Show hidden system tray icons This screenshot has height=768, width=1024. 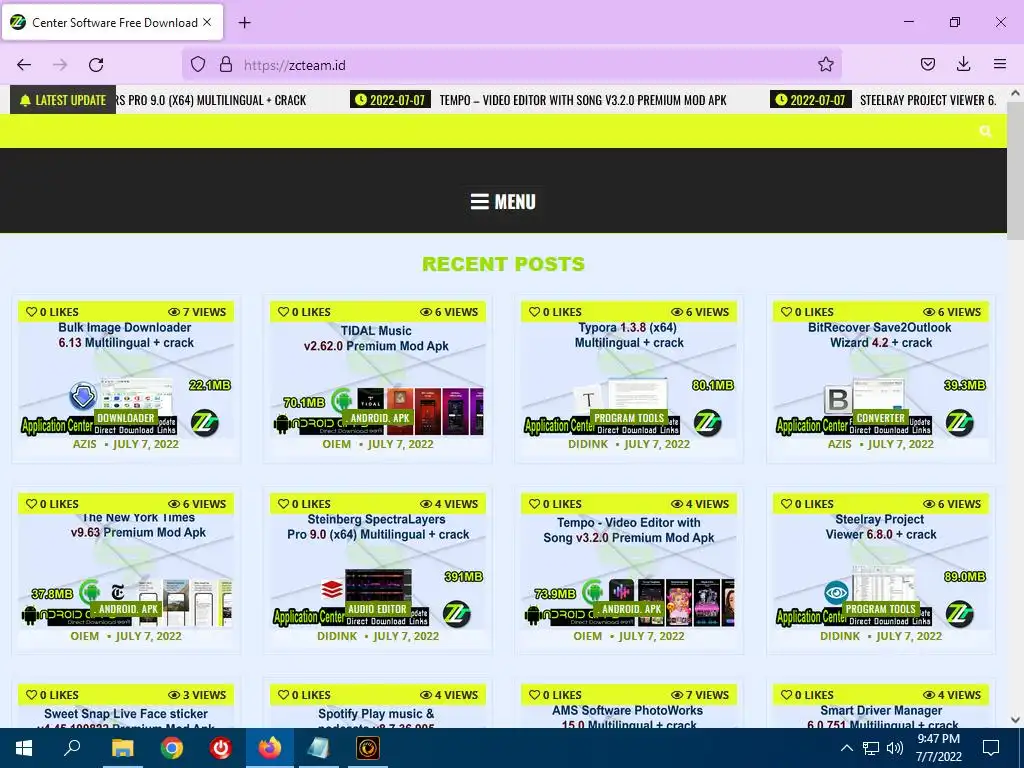[846, 748]
